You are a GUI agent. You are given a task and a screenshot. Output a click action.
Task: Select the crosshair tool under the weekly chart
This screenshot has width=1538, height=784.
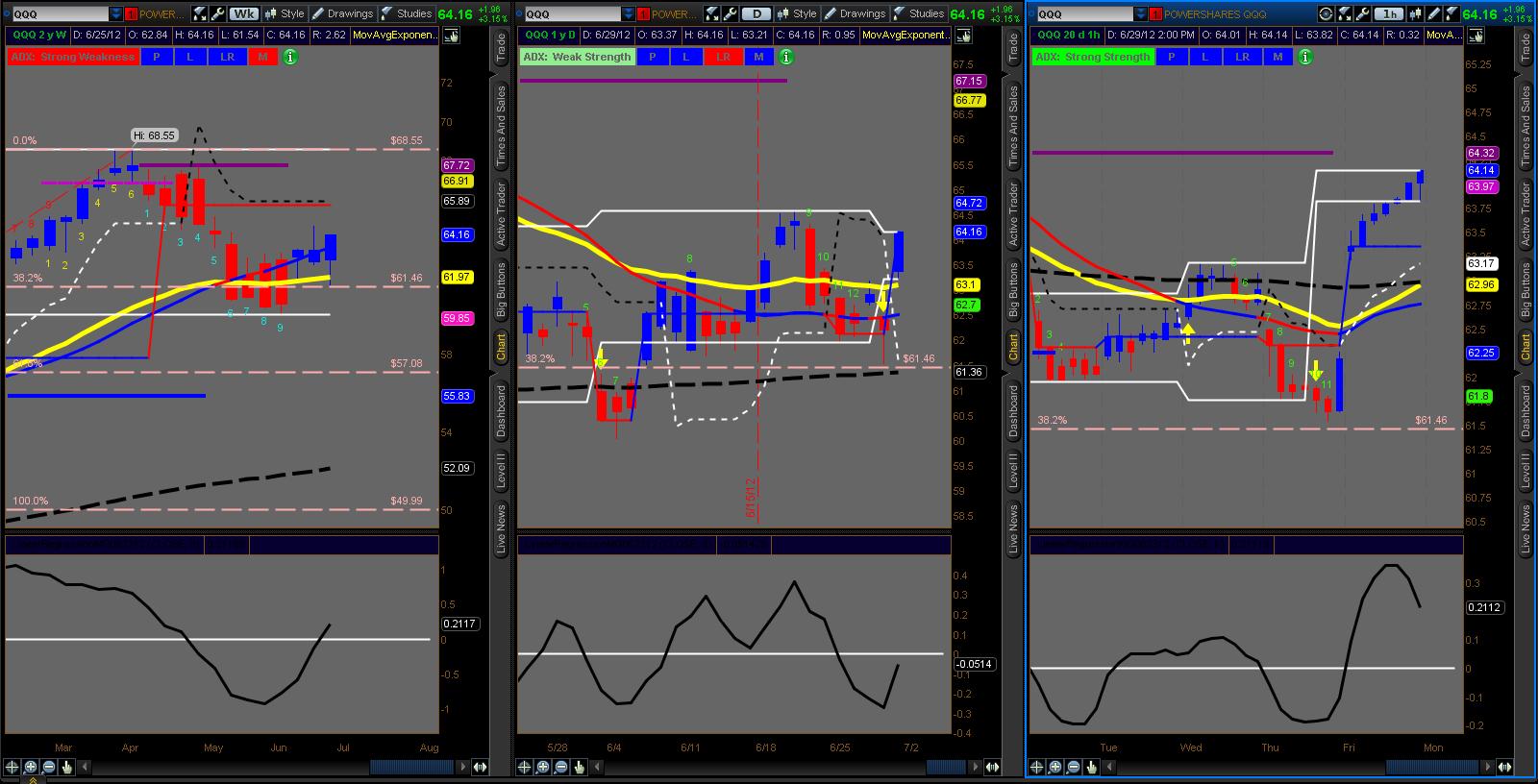pyautogui.click(x=12, y=767)
